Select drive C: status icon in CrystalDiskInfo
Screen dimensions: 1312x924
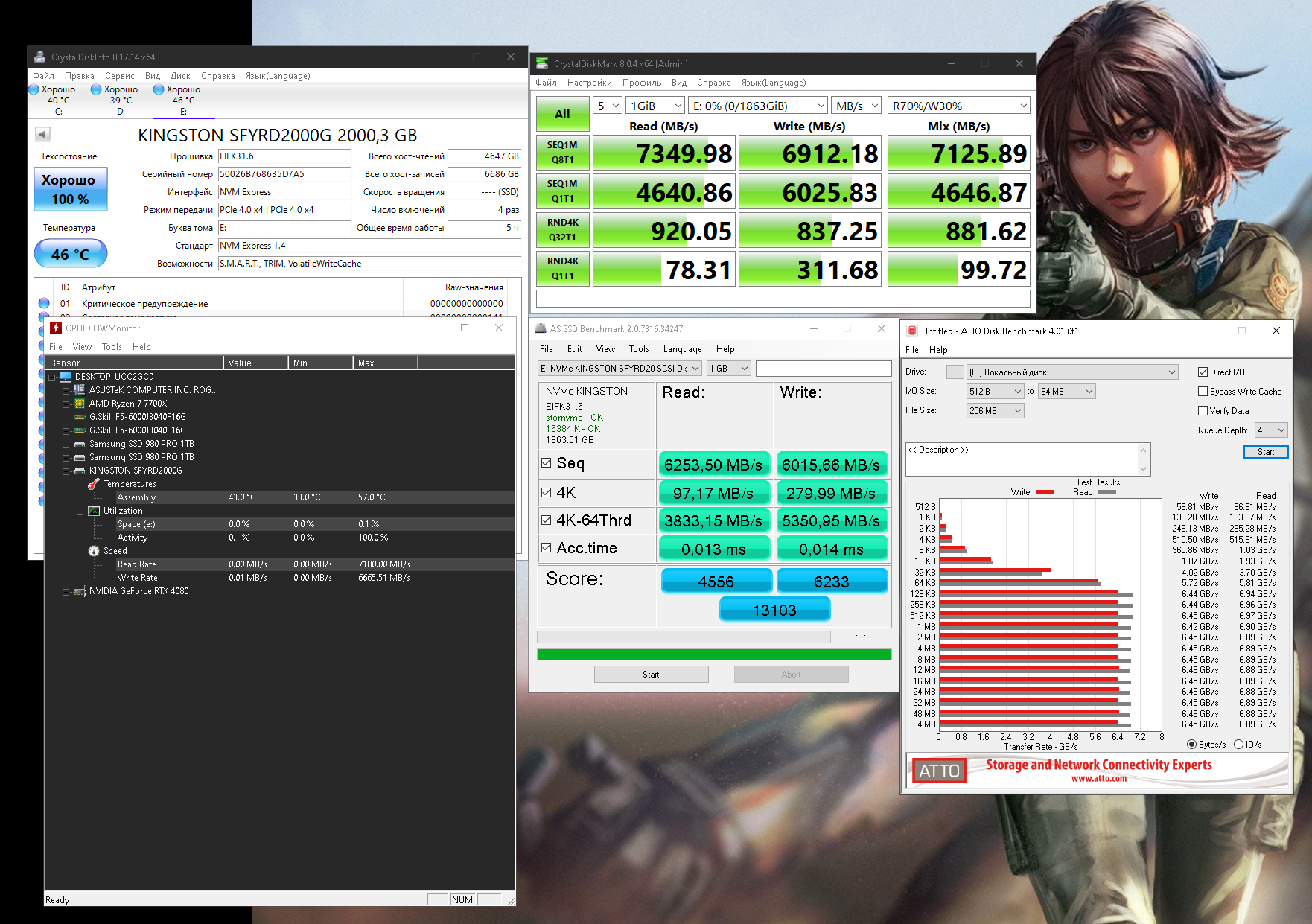coord(34,89)
